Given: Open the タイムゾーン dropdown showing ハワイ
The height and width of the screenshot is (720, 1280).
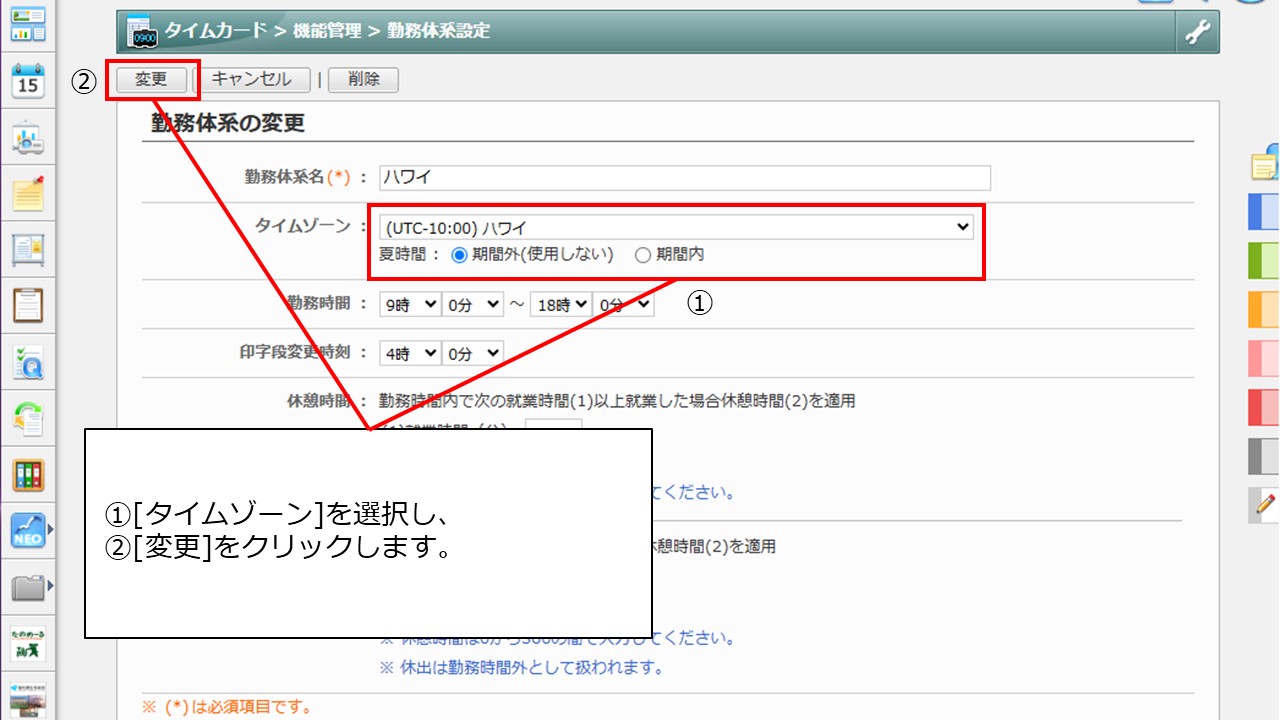Looking at the screenshot, I should pyautogui.click(x=677, y=227).
